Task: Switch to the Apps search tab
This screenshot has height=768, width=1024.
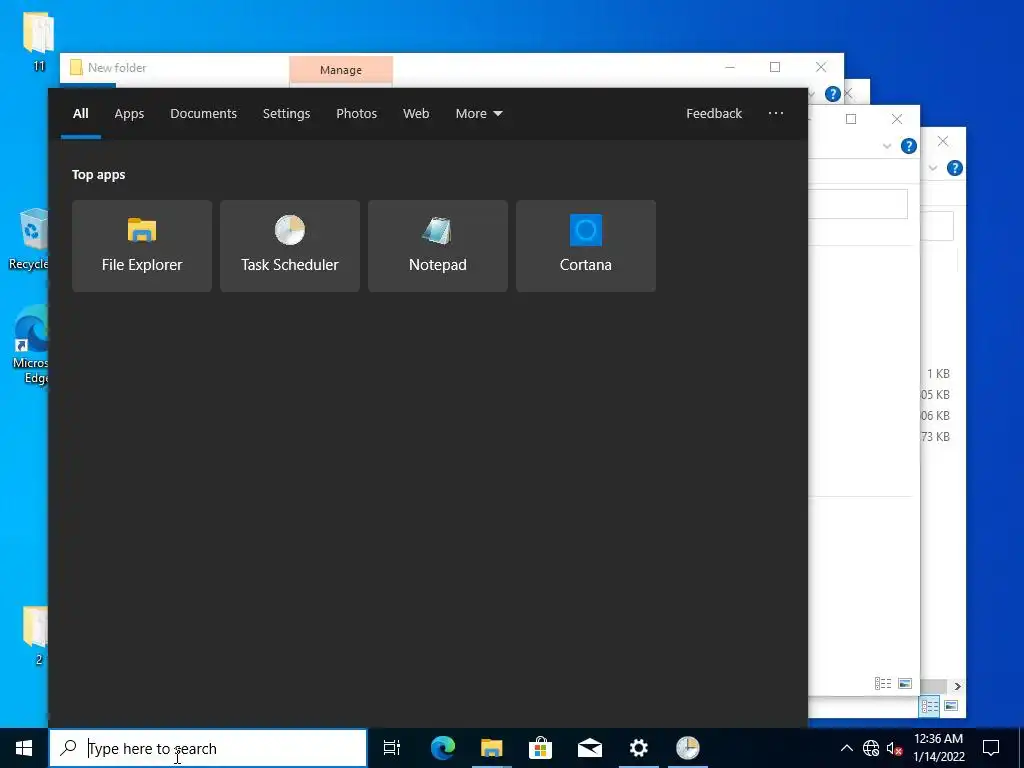Action: click(129, 114)
